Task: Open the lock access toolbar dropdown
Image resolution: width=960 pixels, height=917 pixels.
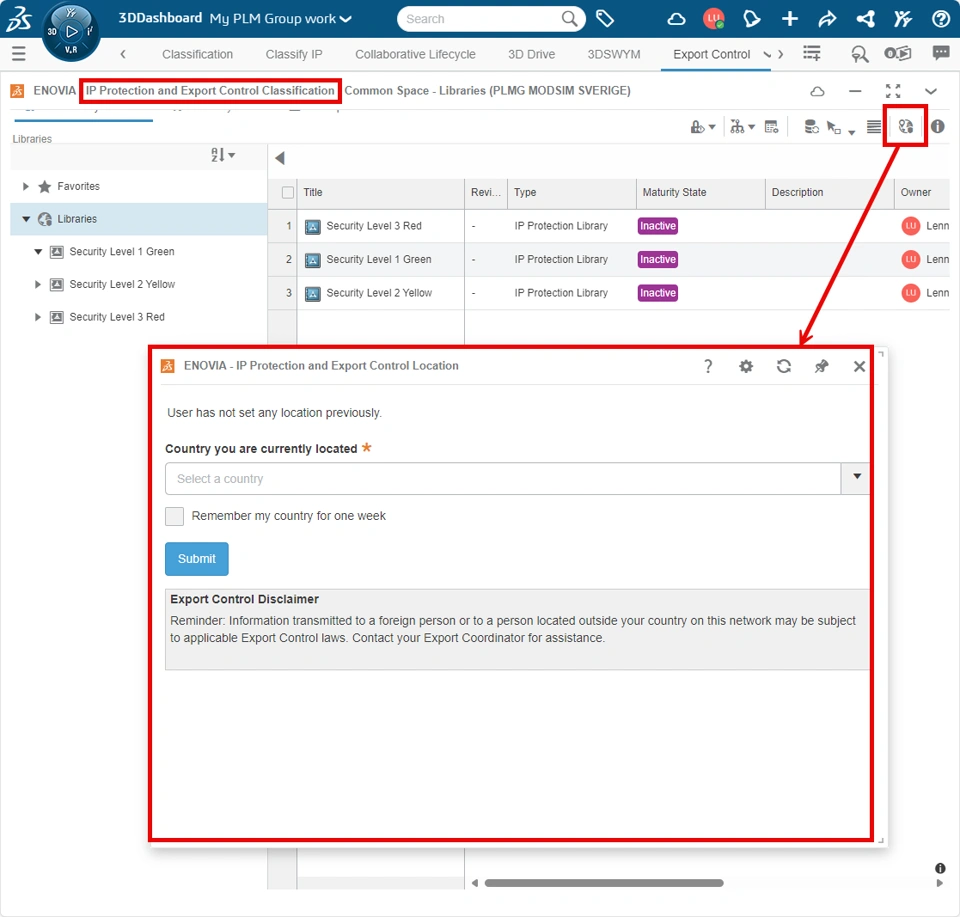Action: [x=703, y=127]
